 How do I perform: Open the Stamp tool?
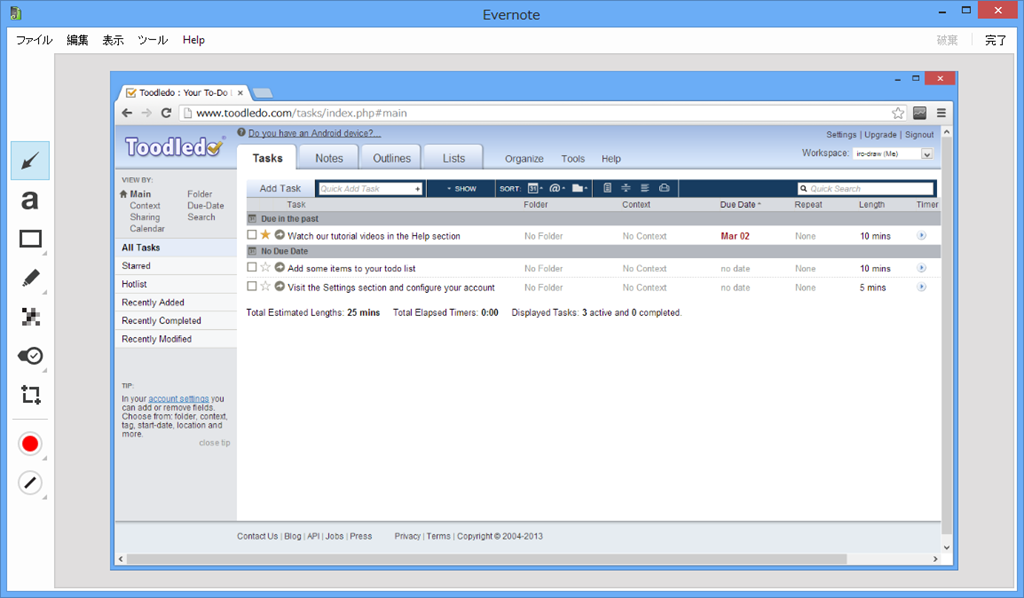pyautogui.click(x=30, y=356)
